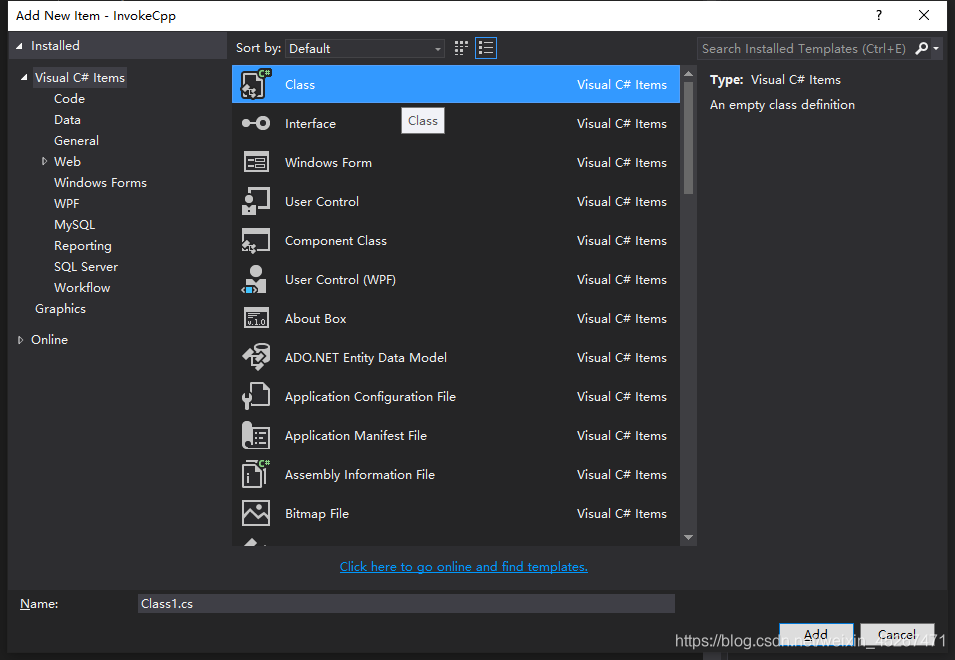
Task: Select the MySQL category
Action: pos(74,225)
